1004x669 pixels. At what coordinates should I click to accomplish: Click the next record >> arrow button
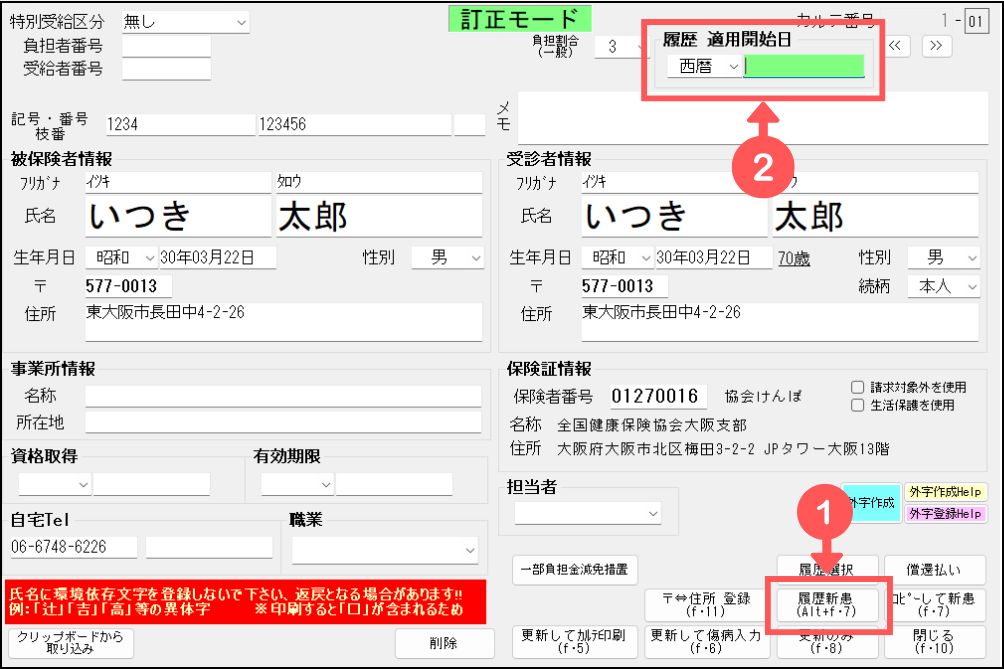(x=935, y=45)
